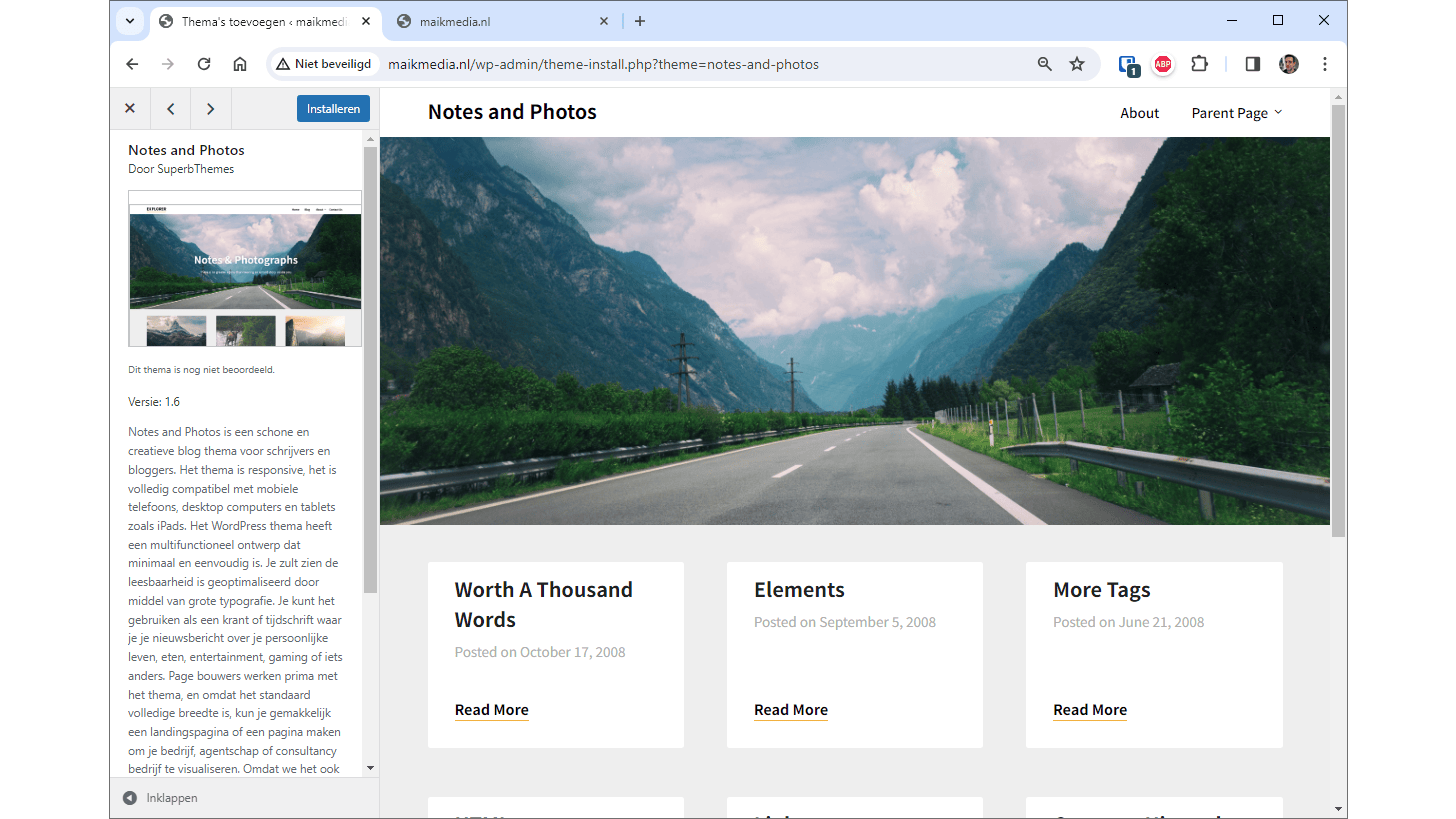Click the sidebar scrollbar up arrow
Image resolution: width=1456 pixels, height=819 pixels.
click(x=370, y=138)
